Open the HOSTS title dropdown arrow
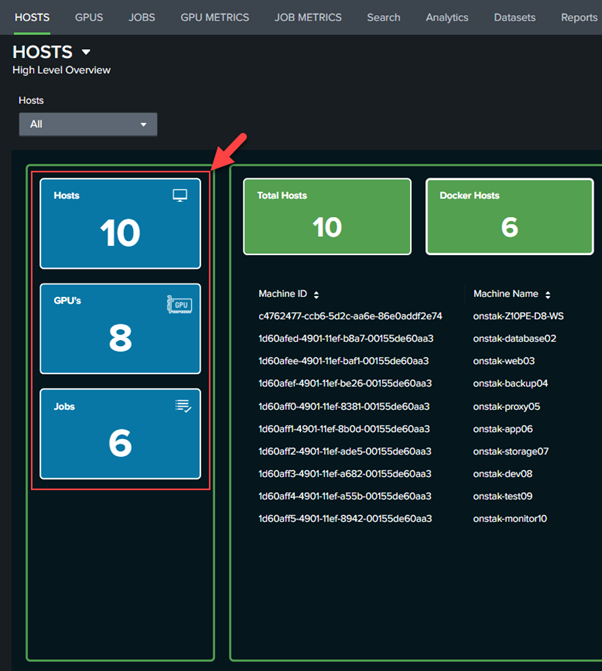The width and height of the screenshot is (602, 671). pos(86,52)
